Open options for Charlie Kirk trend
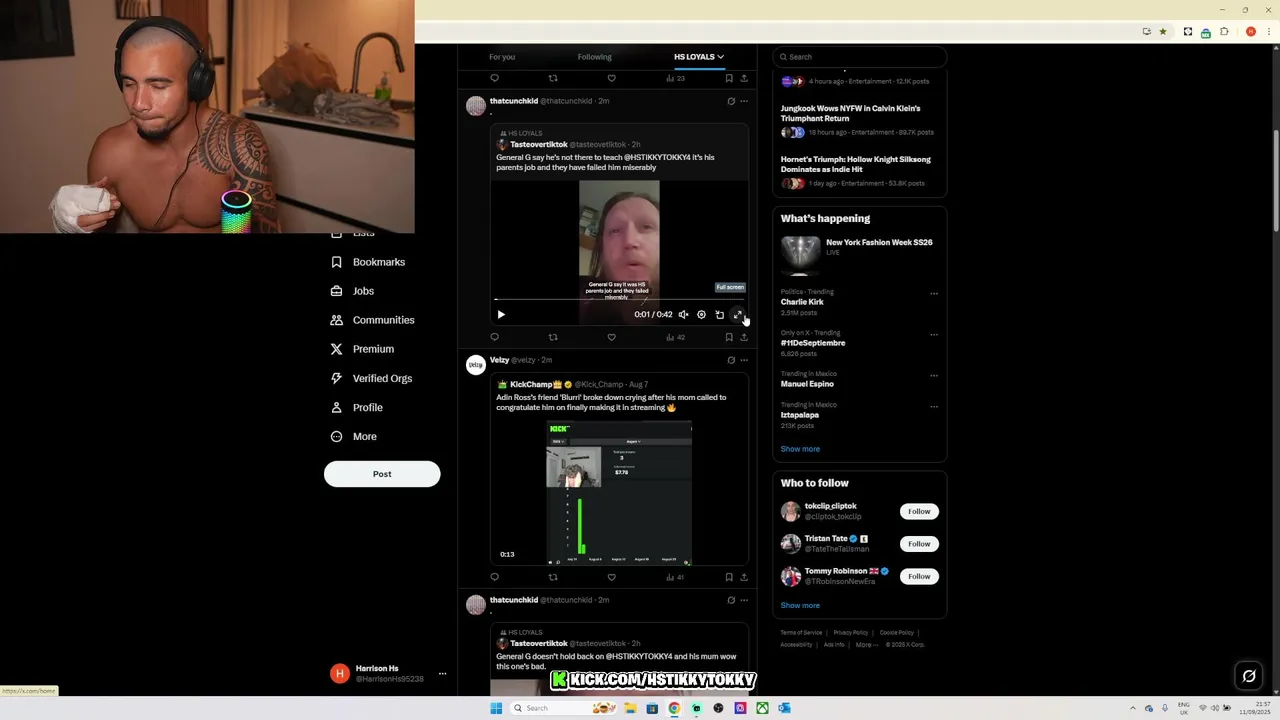This screenshot has width=1280, height=720. coord(934,294)
